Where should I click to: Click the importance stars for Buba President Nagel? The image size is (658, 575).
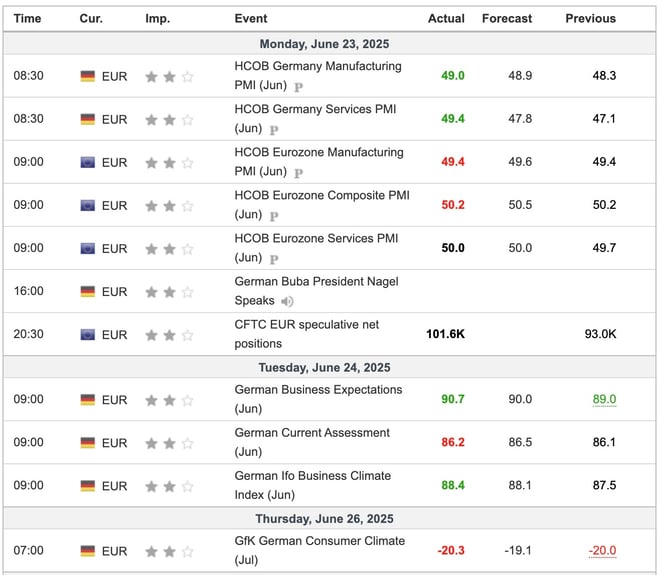pos(169,292)
